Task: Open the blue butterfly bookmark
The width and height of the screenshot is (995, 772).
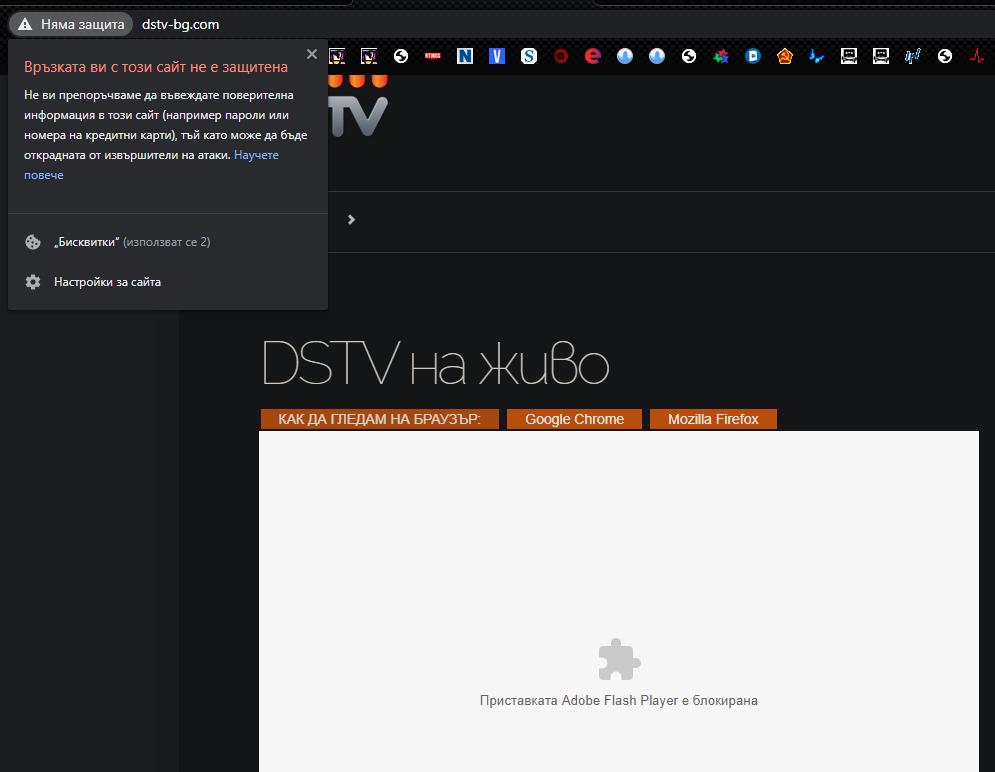Action: pos(817,56)
